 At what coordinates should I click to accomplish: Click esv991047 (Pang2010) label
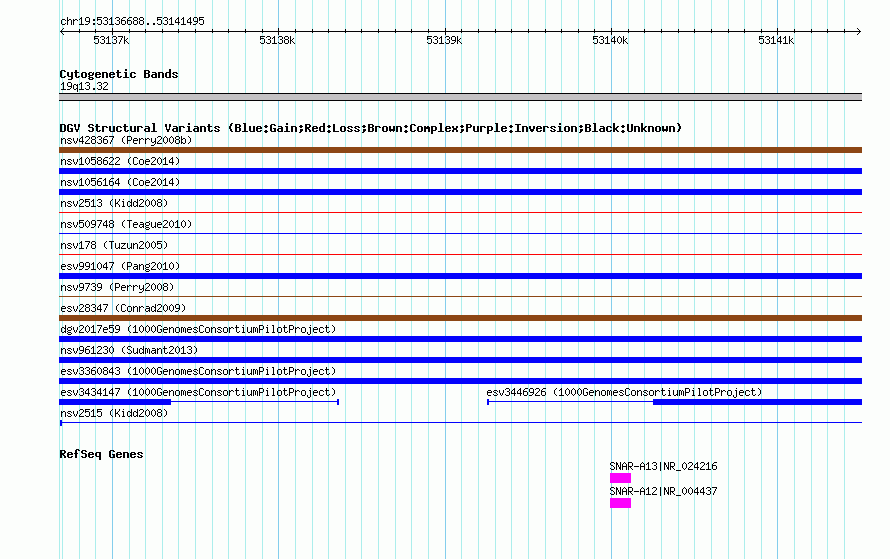tap(120, 266)
